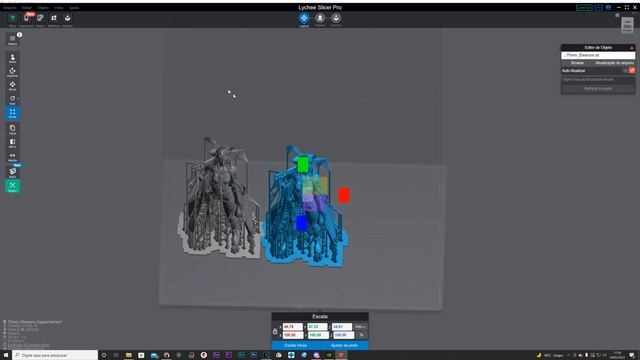Select the Scale tool in left sidebar
The image size is (640, 360).
[x=13, y=113]
